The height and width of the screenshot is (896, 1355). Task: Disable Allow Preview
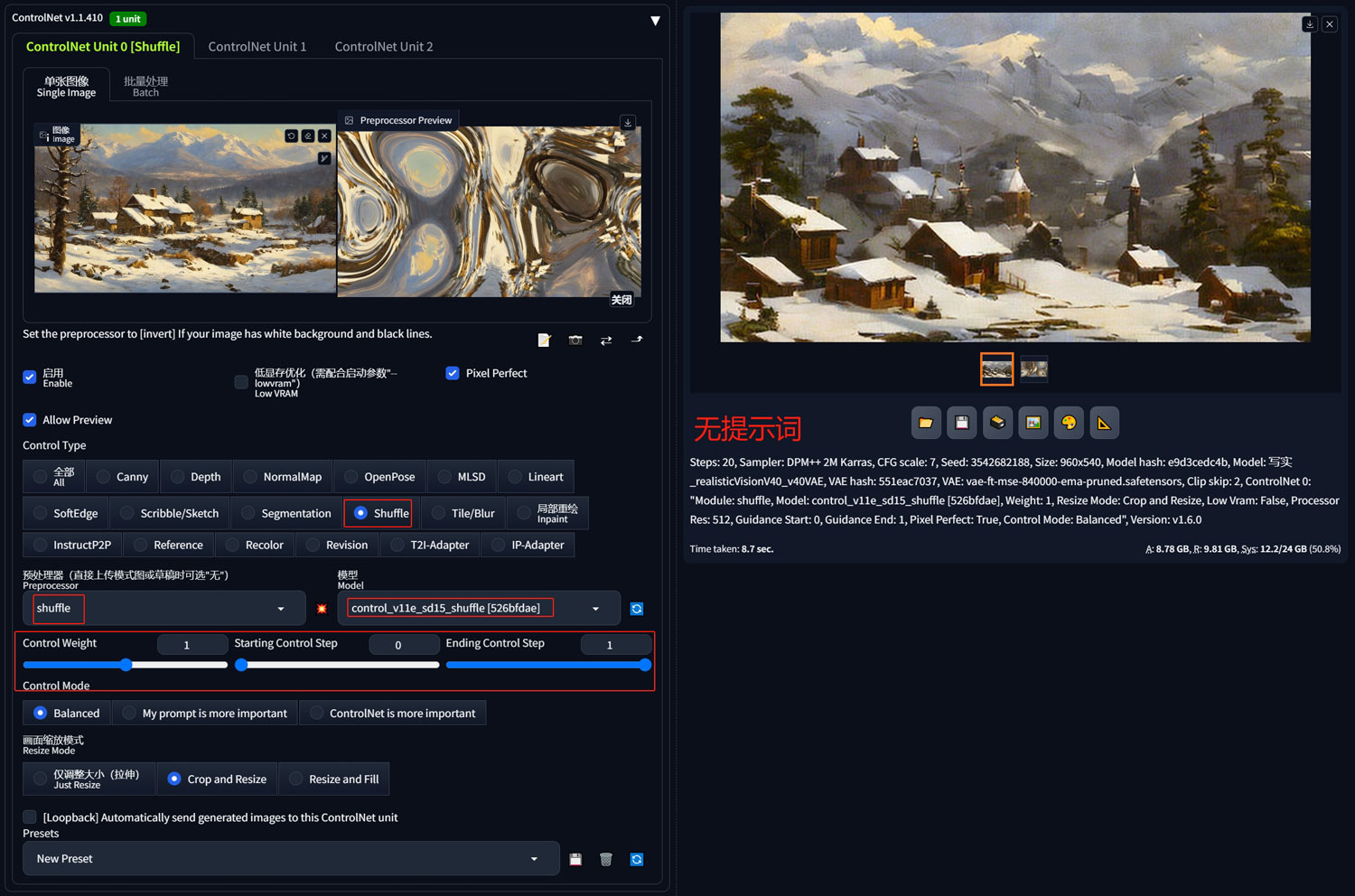click(x=30, y=420)
